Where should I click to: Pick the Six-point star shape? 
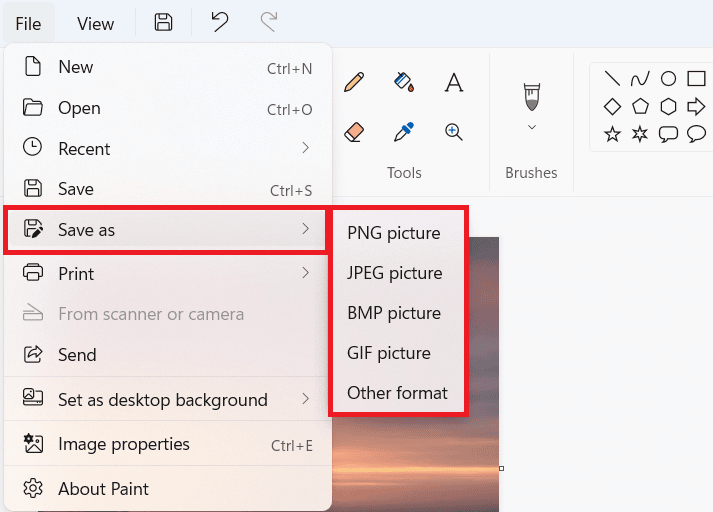[x=640, y=134]
